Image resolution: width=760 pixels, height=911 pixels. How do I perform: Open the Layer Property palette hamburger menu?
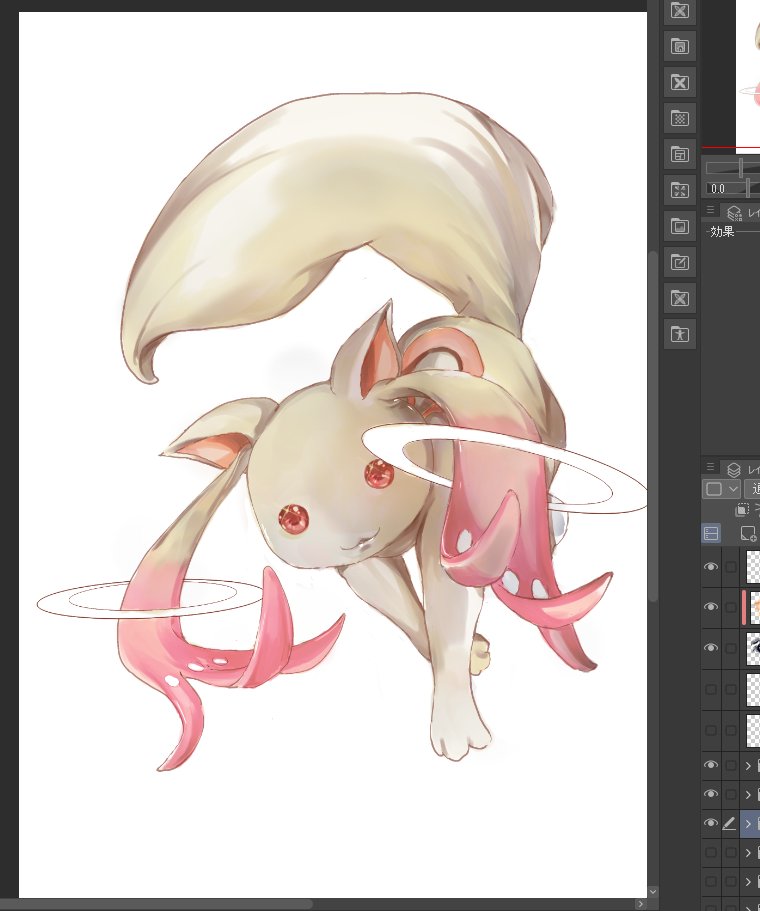710,210
